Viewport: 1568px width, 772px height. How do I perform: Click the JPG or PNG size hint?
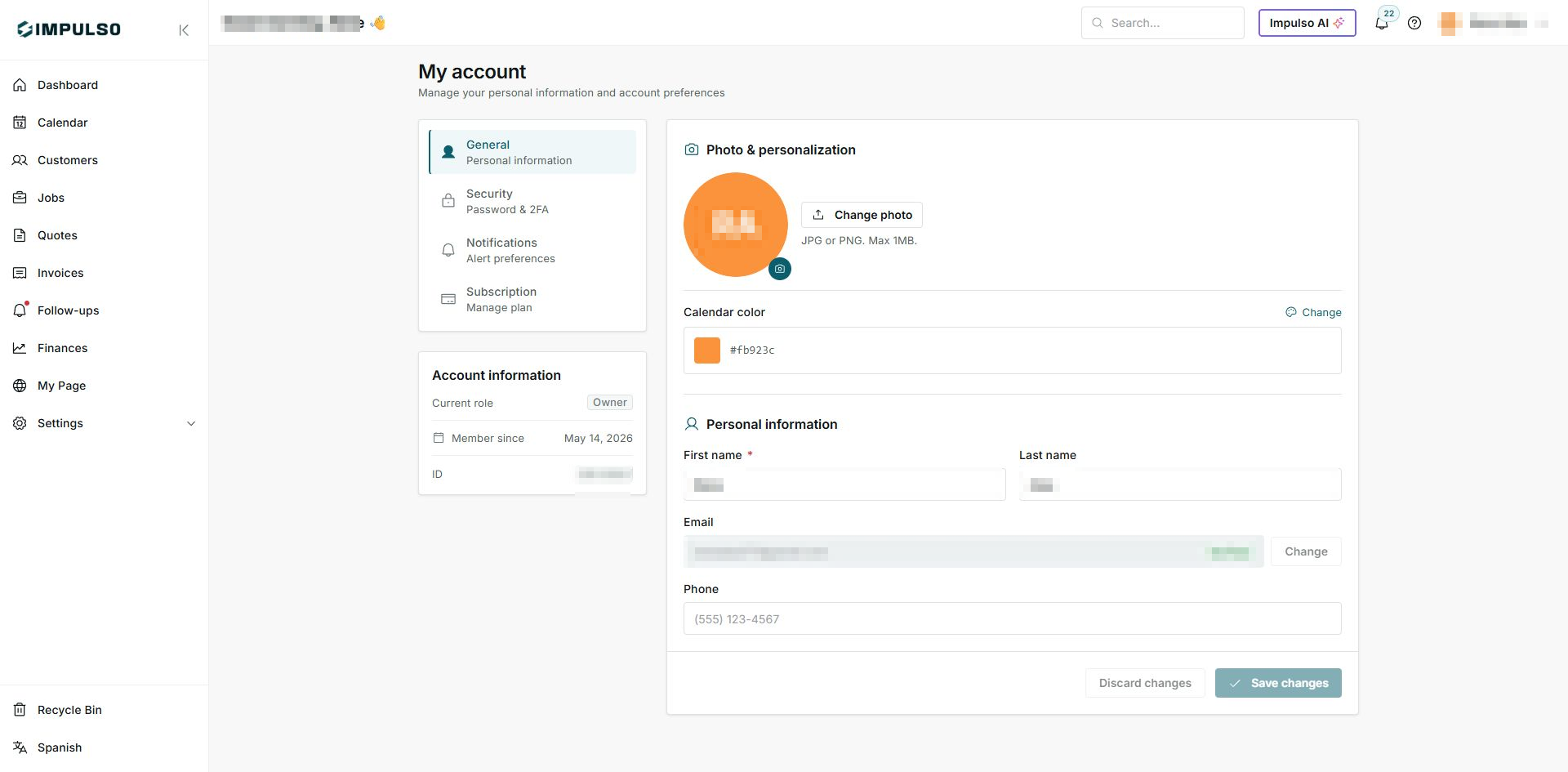[x=859, y=241]
